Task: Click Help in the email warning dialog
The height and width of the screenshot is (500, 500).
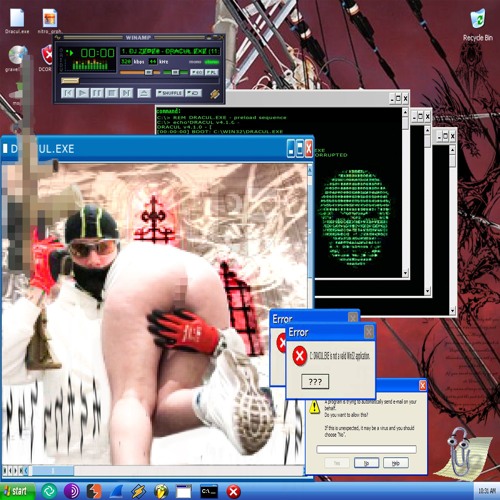Action: (x=396, y=463)
